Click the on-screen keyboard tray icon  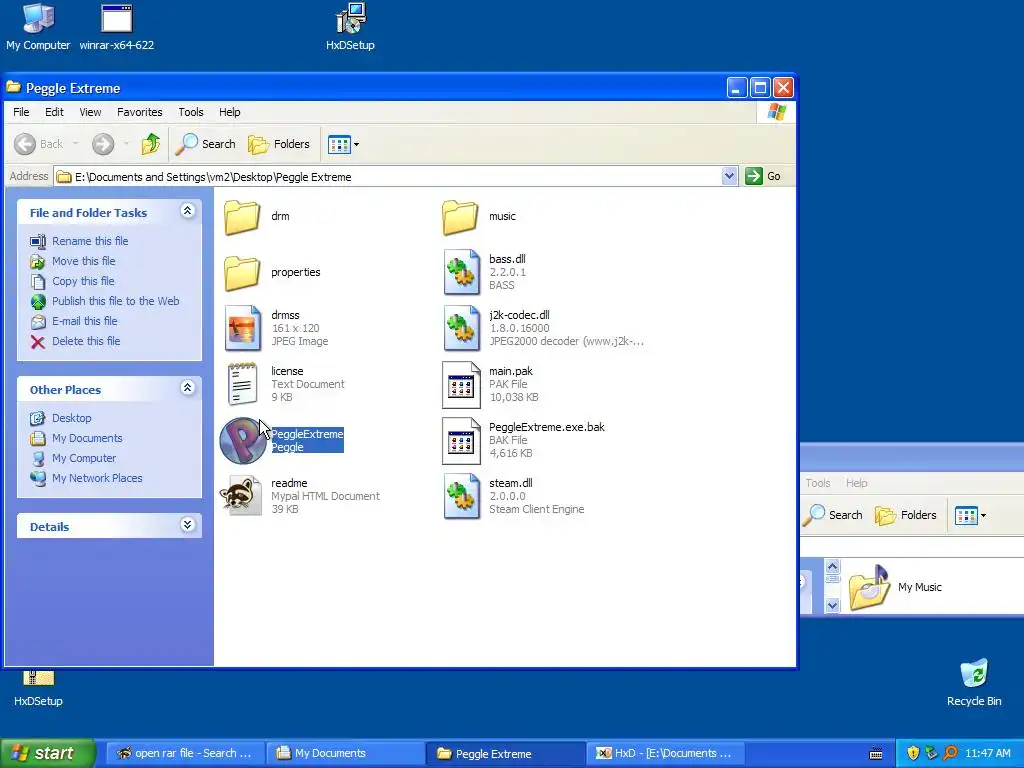(x=876, y=754)
